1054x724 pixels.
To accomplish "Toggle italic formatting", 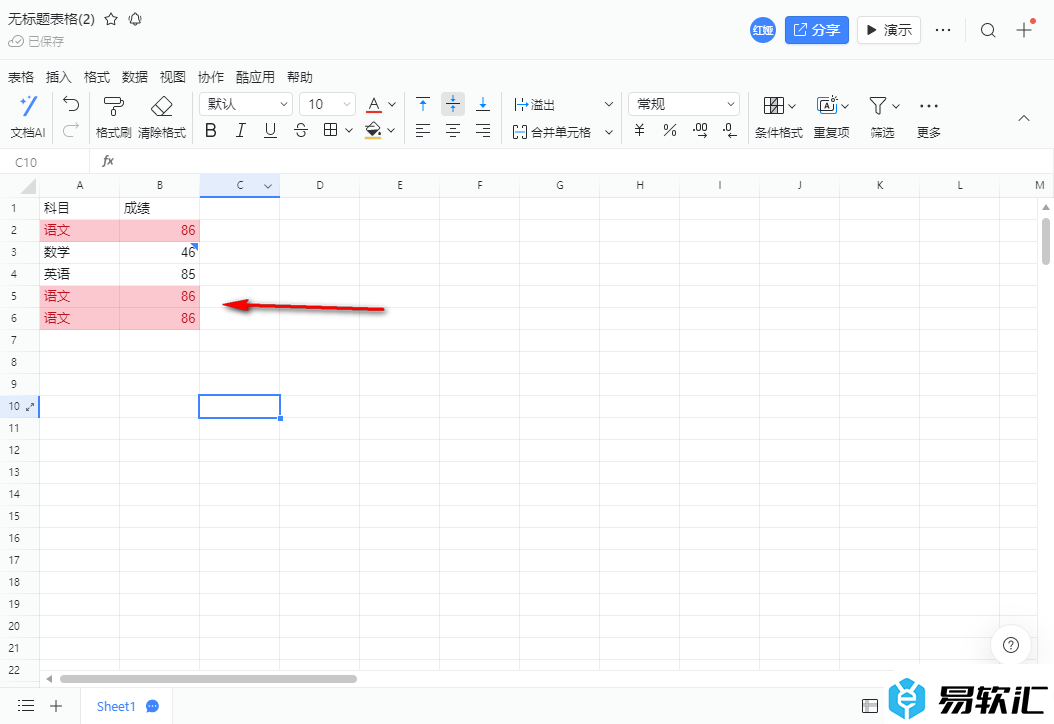I will pyautogui.click(x=240, y=130).
